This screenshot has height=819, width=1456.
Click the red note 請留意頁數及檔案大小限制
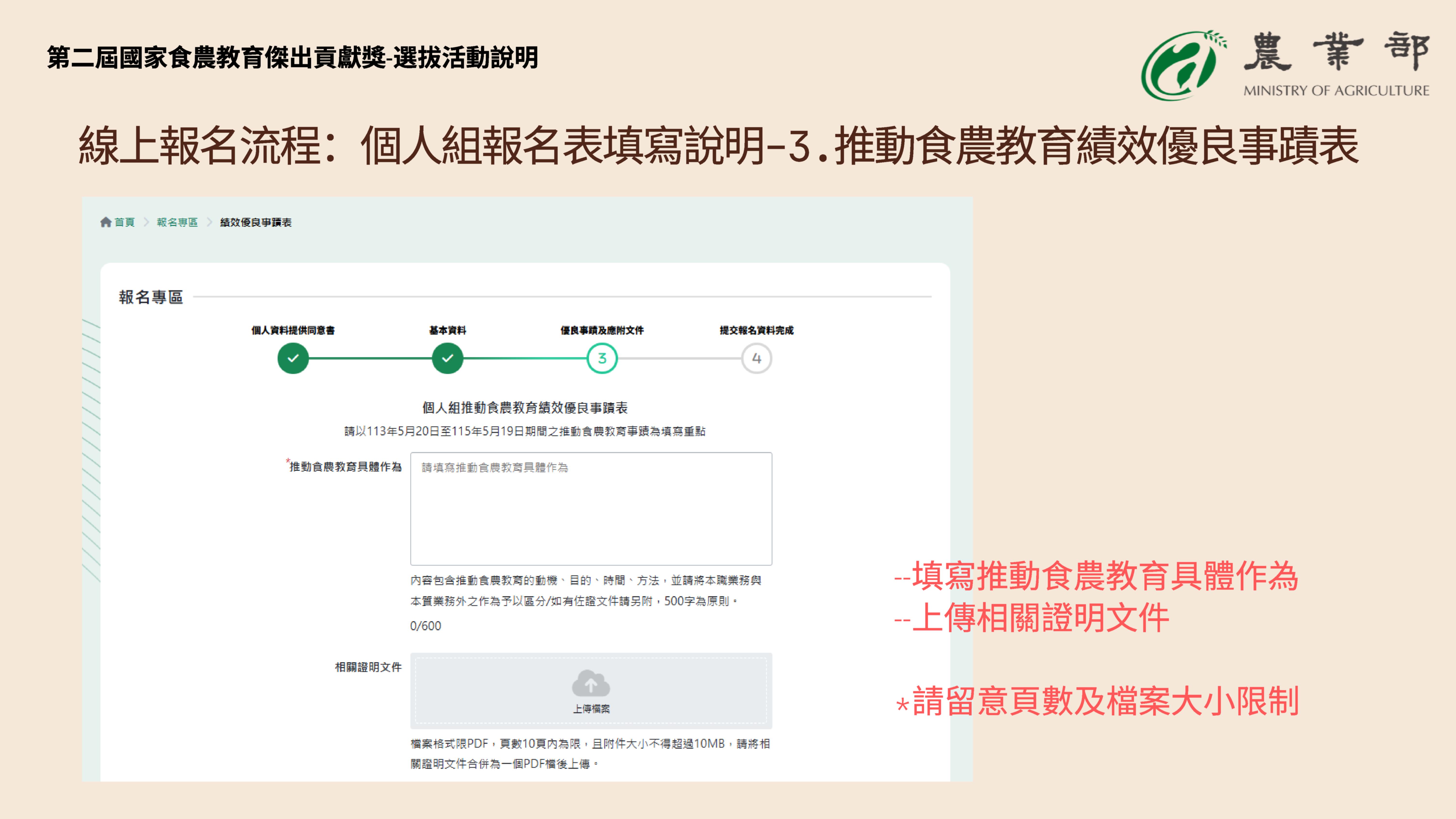(x=1097, y=702)
